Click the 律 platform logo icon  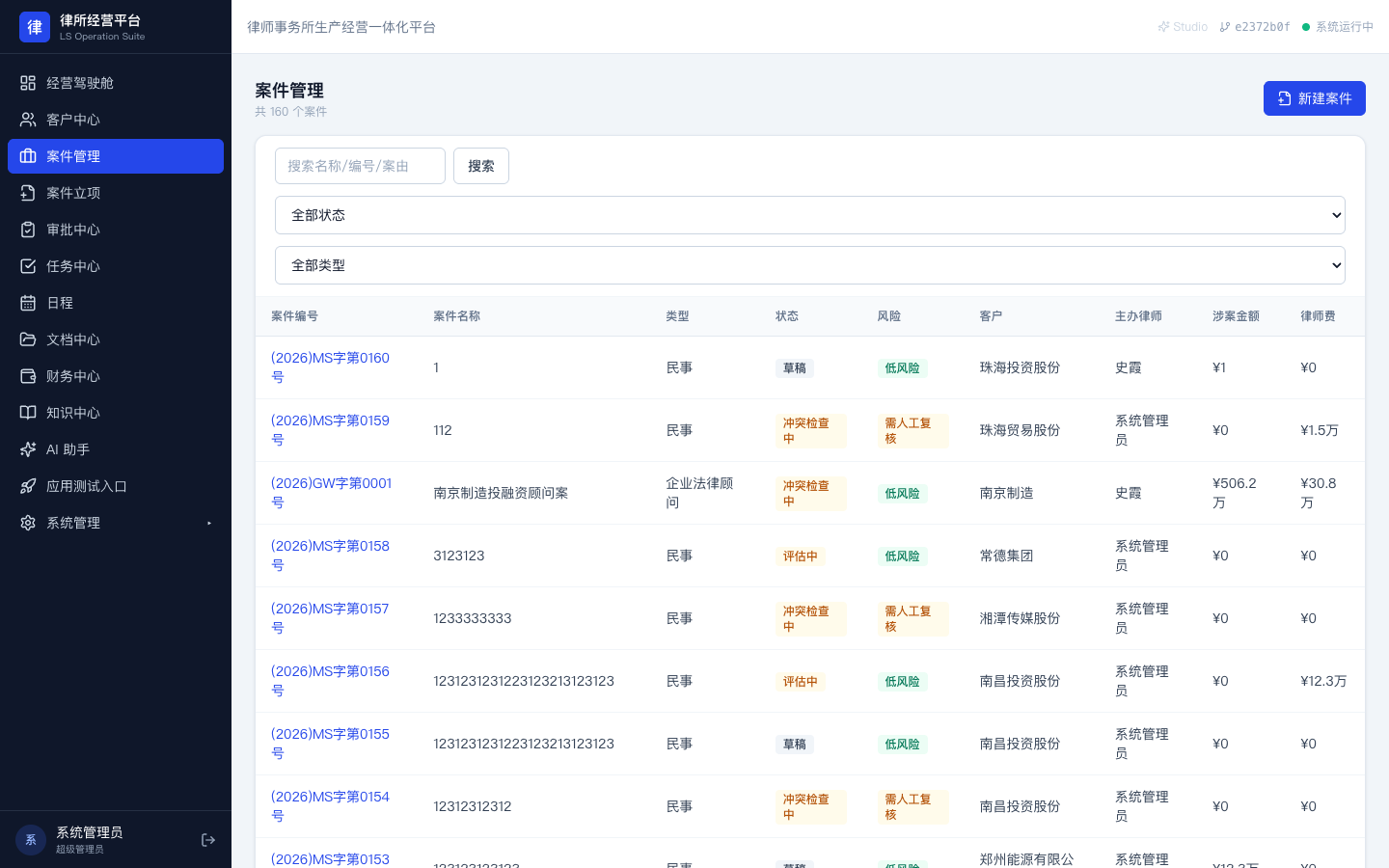(x=35, y=27)
